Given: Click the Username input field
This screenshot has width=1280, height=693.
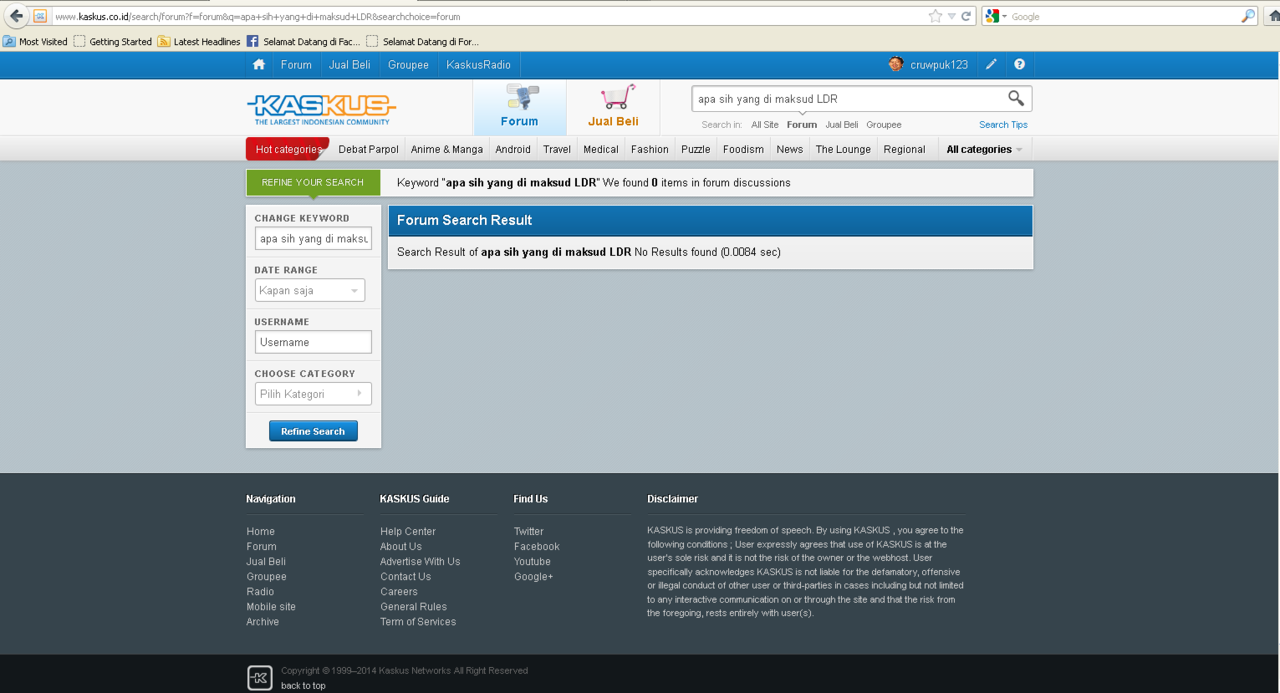Looking at the screenshot, I should pos(313,342).
